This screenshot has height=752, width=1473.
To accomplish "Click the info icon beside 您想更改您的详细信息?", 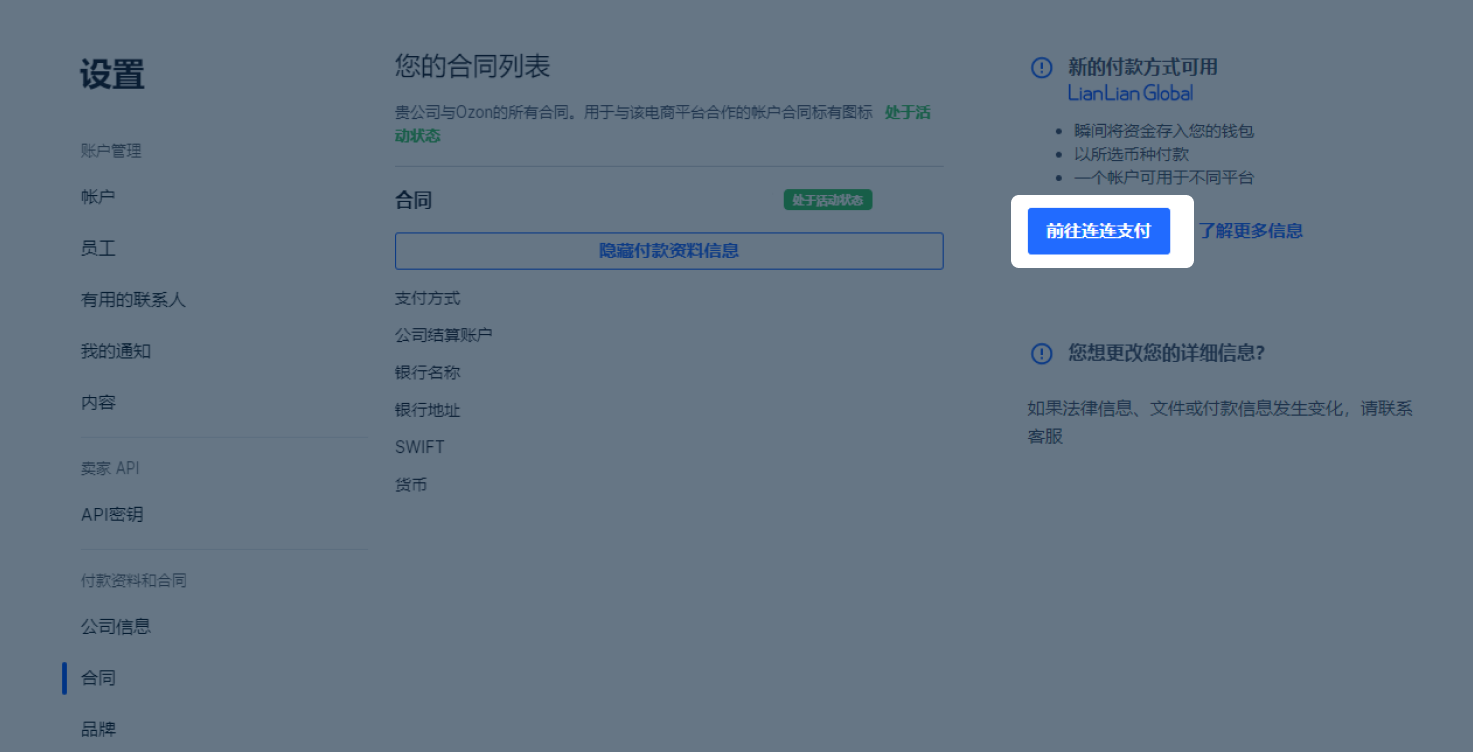I will [x=1041, y=353].
